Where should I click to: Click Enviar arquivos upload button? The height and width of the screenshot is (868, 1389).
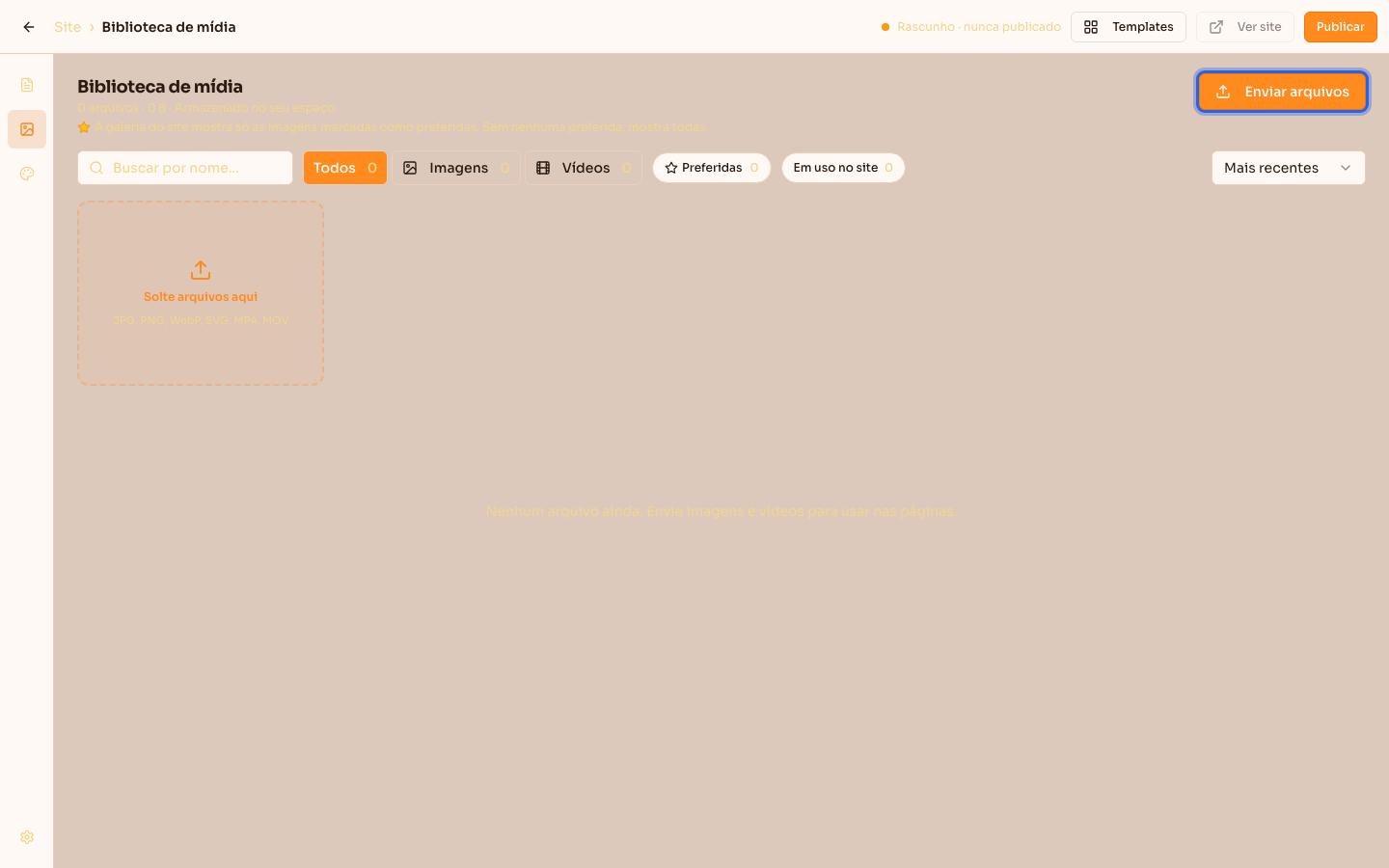pos(1283,92)
